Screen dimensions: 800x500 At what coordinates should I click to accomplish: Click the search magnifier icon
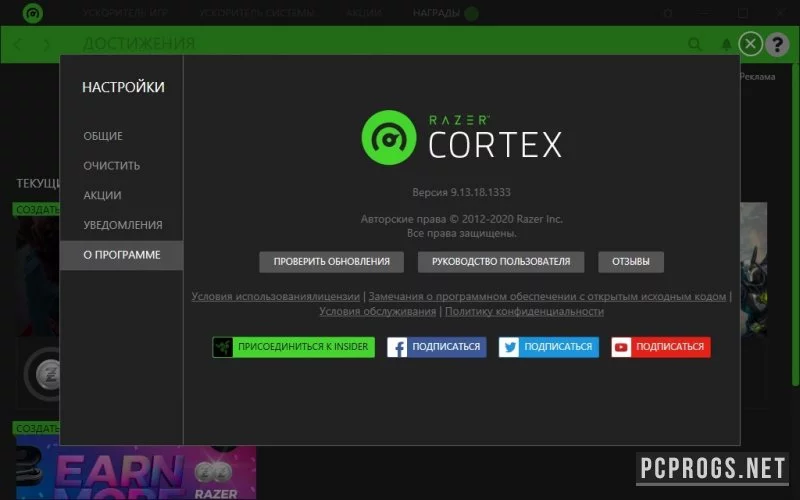[694, 44]
